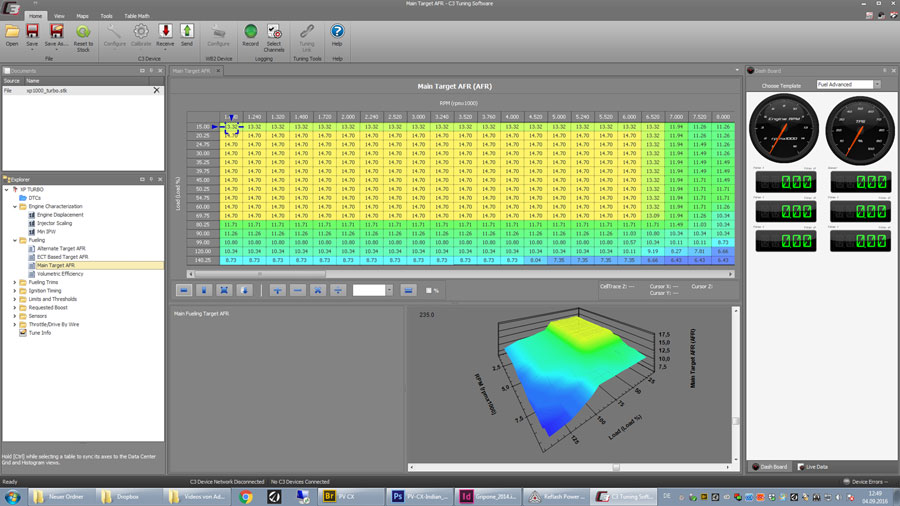Click the Send to device icon

coord(187,33)
